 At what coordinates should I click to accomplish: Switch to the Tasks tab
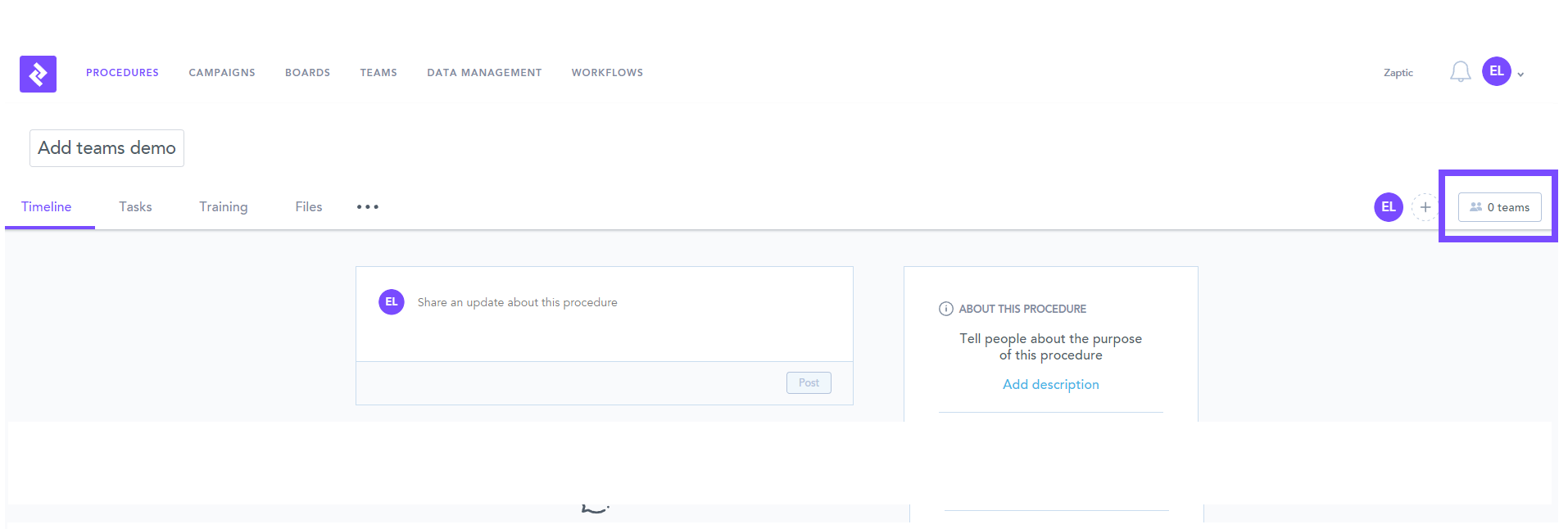135,207
